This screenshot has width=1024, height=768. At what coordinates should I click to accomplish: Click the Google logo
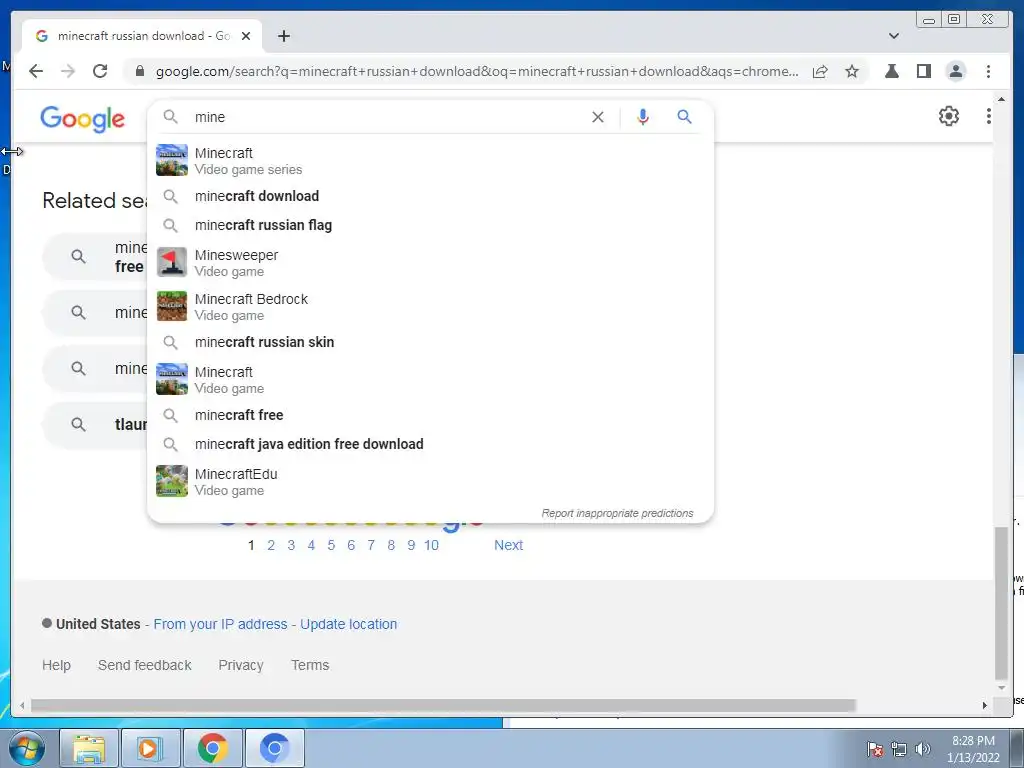pos(82,119)
